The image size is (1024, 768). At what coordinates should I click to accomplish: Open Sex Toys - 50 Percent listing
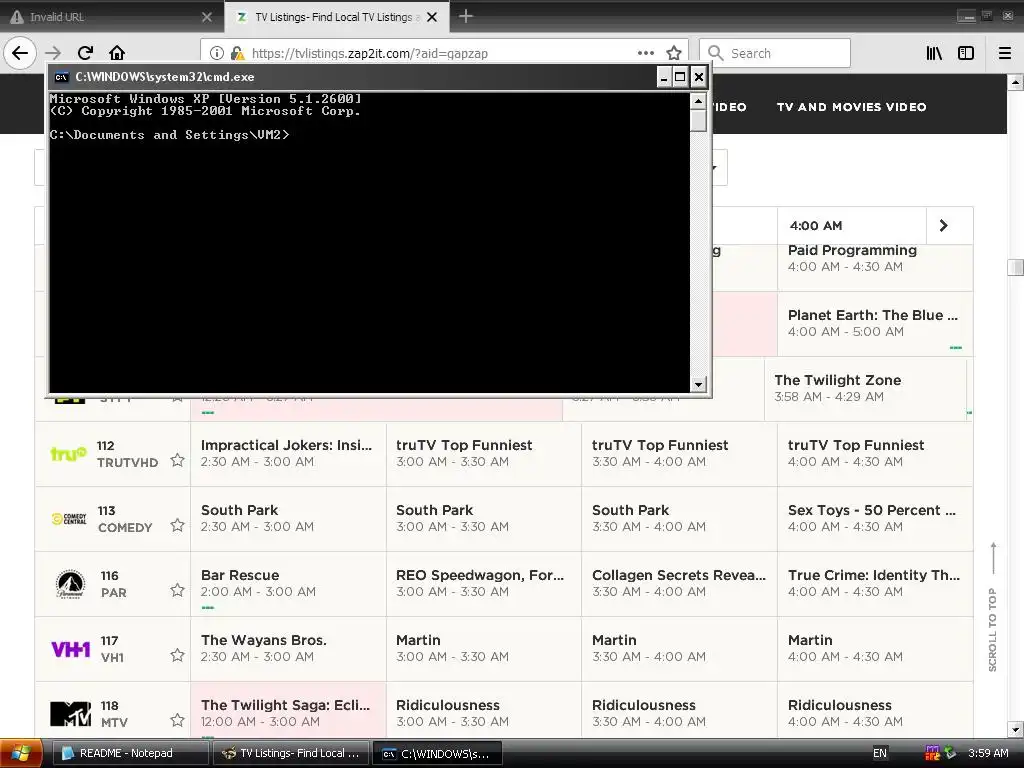point(875,519)
